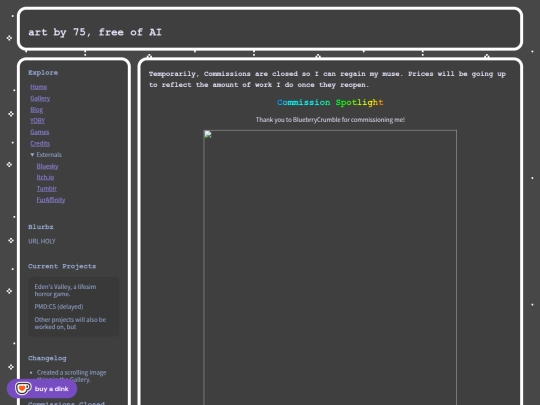Click the 'art by 75, free of AI' title
This screenshot has height=405, width=540.
click(x=95, y=32)
